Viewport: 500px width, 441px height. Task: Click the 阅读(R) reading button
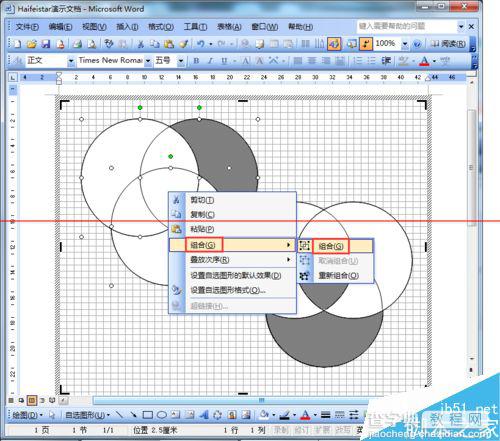coord(448,44)
